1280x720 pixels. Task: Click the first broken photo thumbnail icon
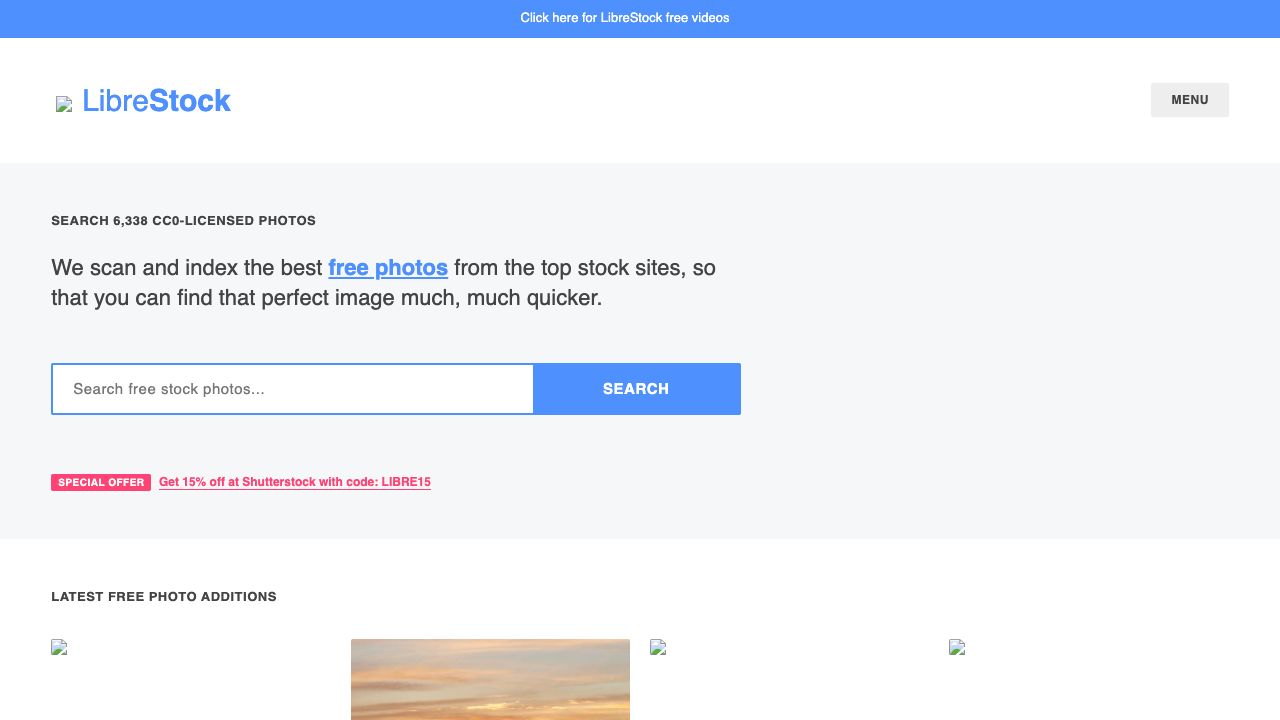click(59, 648)
